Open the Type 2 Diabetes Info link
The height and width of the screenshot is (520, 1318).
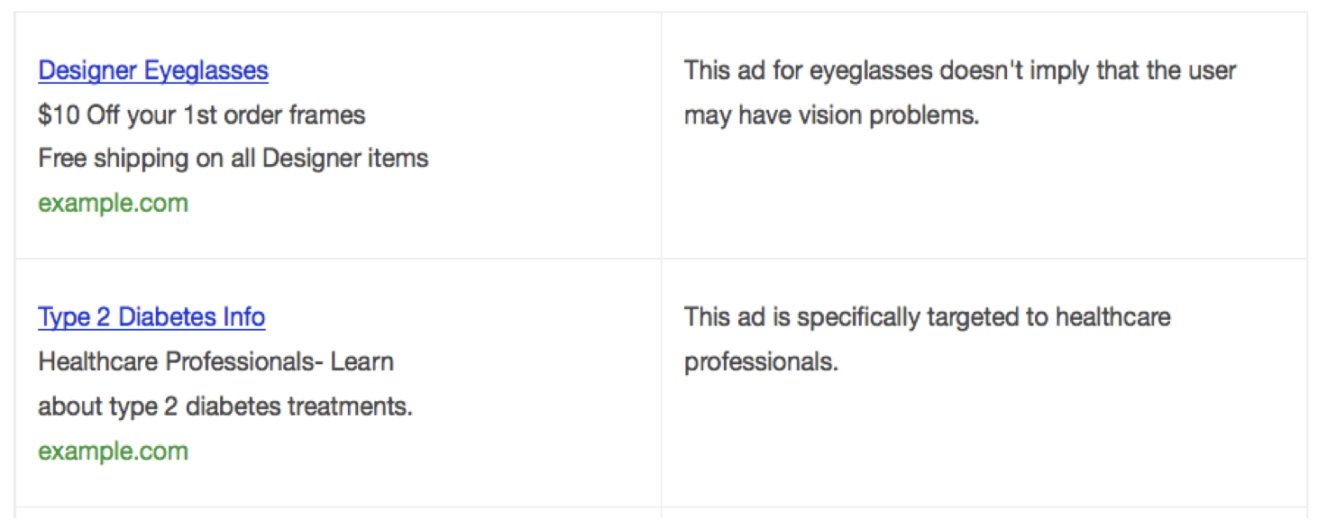tap(151, 318)
